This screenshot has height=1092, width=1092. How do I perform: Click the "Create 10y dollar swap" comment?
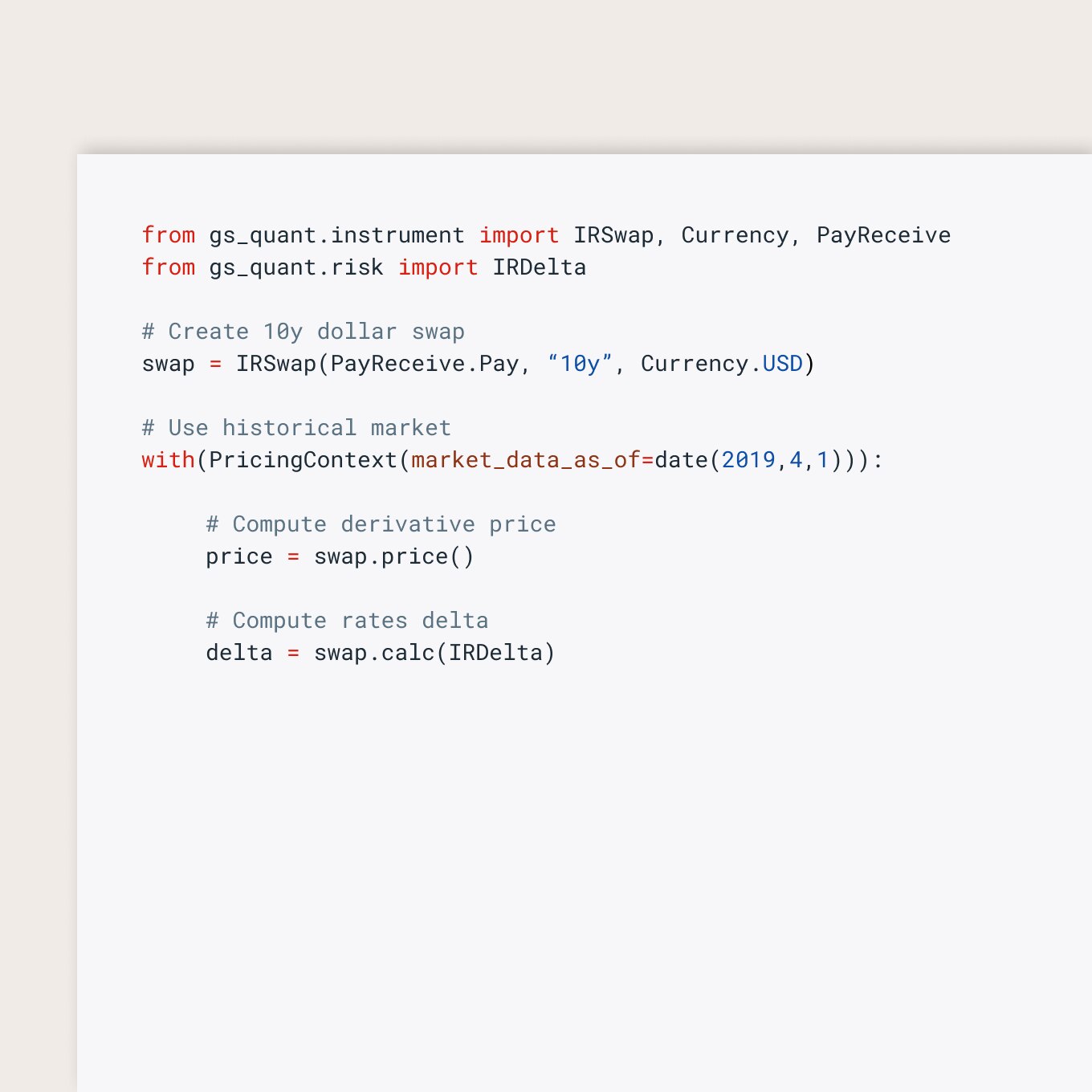click(x=303, y=332)
